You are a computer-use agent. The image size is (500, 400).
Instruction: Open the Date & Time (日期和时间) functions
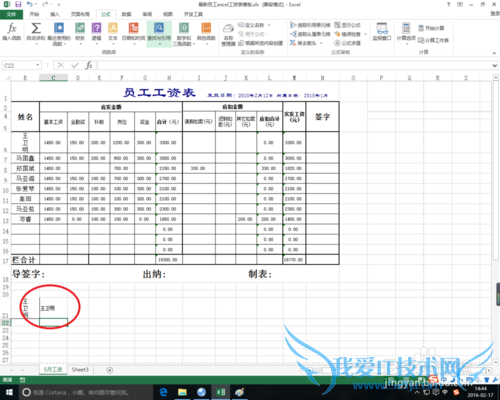pos(133,33)
